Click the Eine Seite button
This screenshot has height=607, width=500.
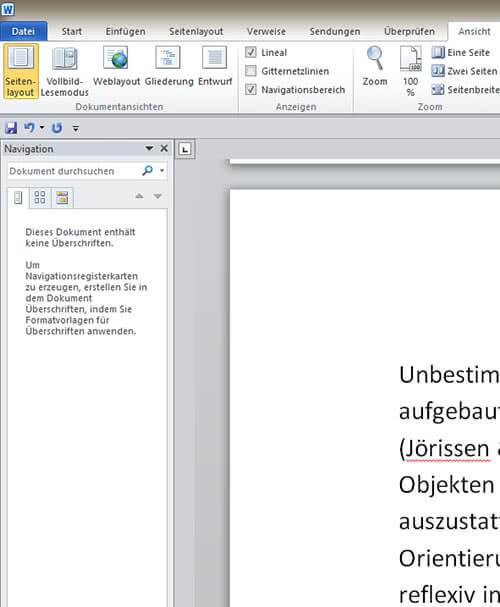pos(461,52)
